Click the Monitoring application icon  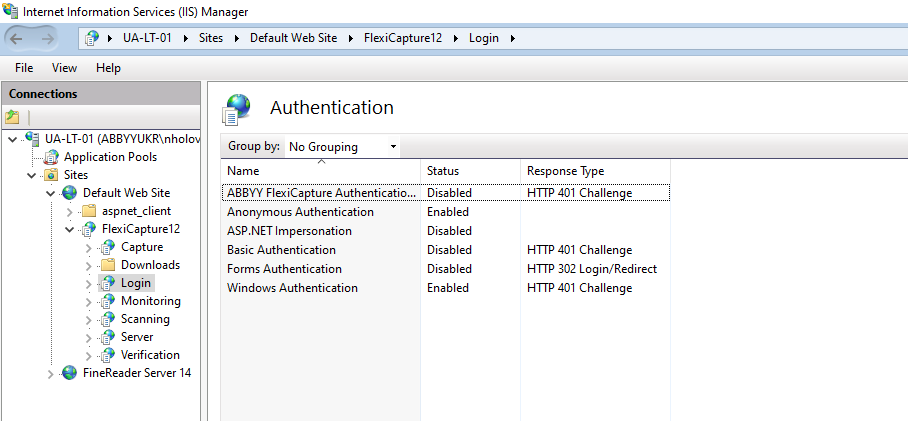pos(108,301)
